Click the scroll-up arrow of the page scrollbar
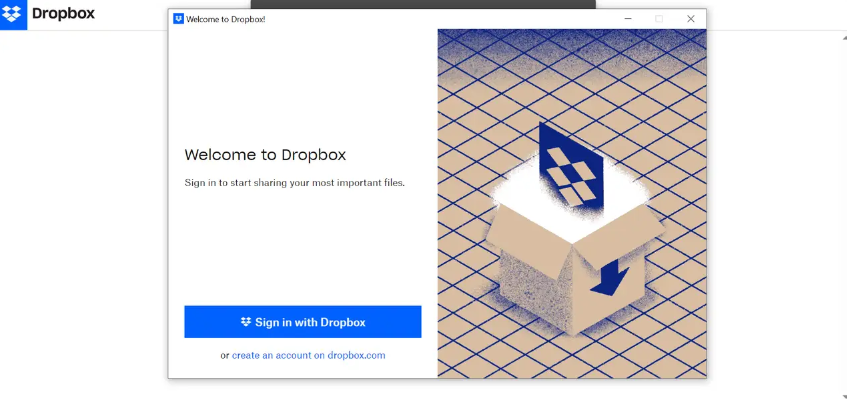Viewport: 847px width, 399px height. (844, 38)
